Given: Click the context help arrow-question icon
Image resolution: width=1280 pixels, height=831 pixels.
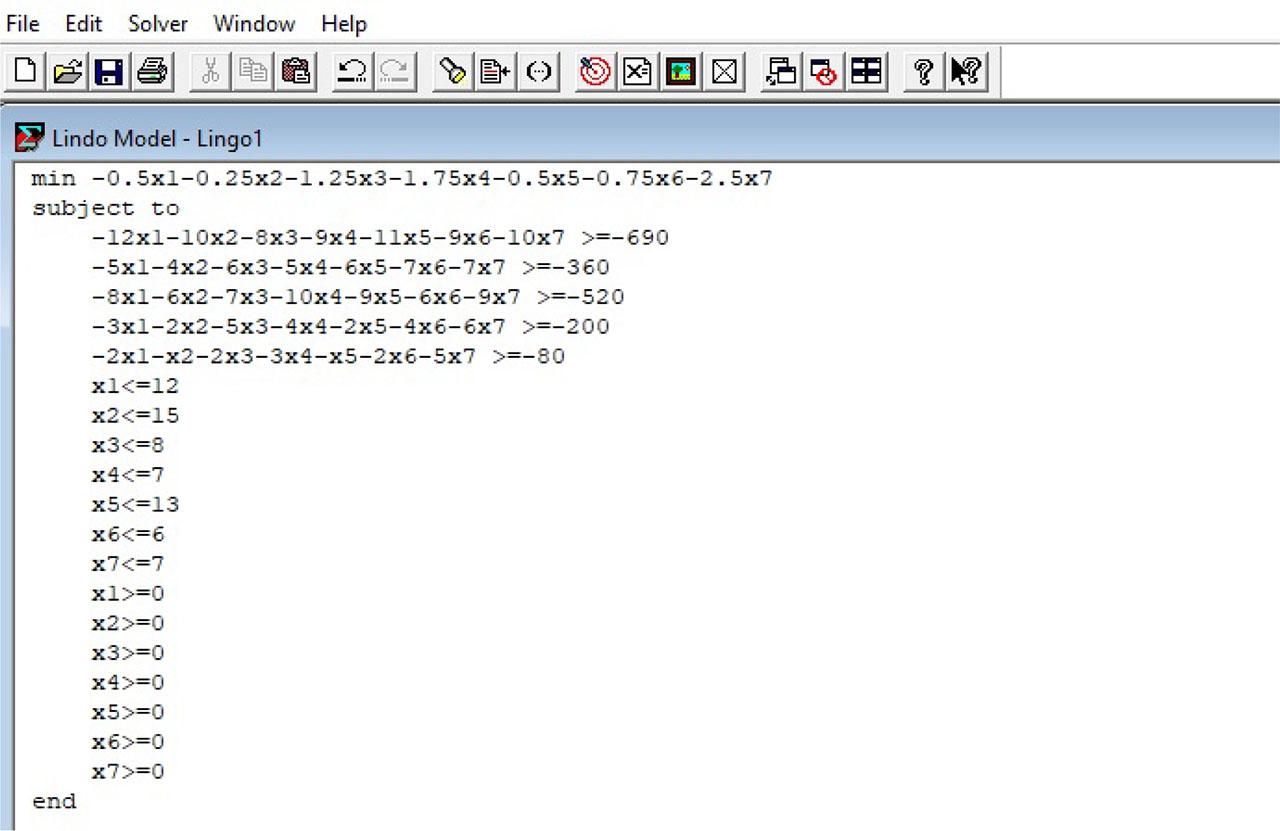Looking at the screenshot, I should click(x=965, y=72).
